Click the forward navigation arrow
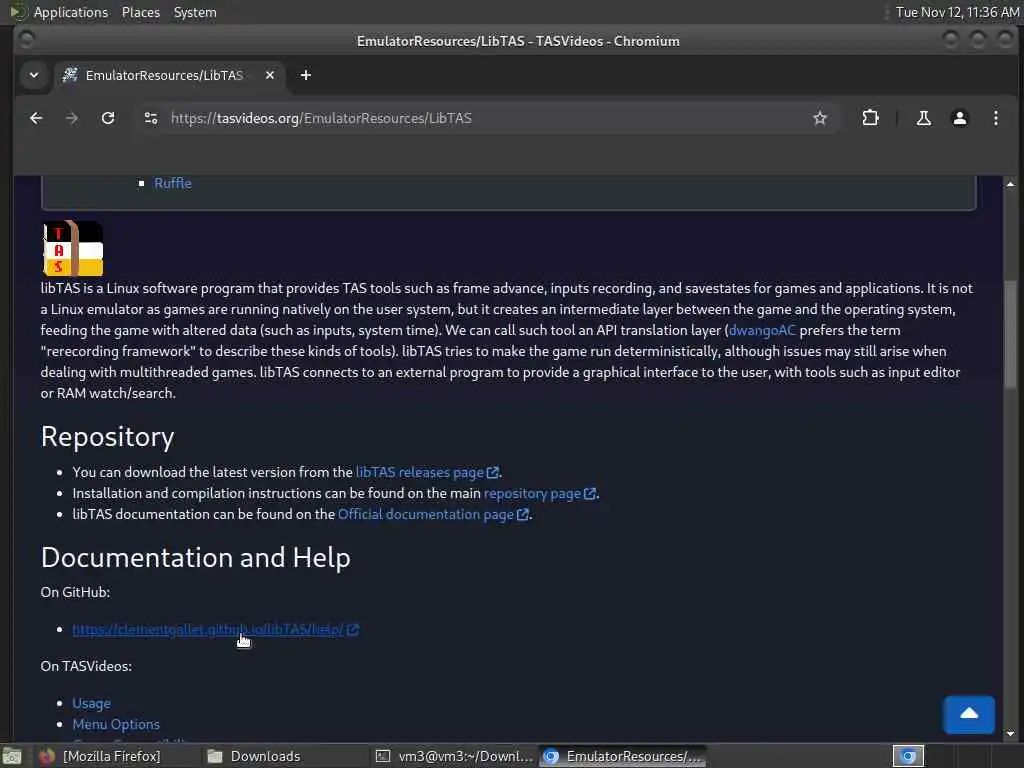Screen dimensions: 1024x768 coord(72,118)
